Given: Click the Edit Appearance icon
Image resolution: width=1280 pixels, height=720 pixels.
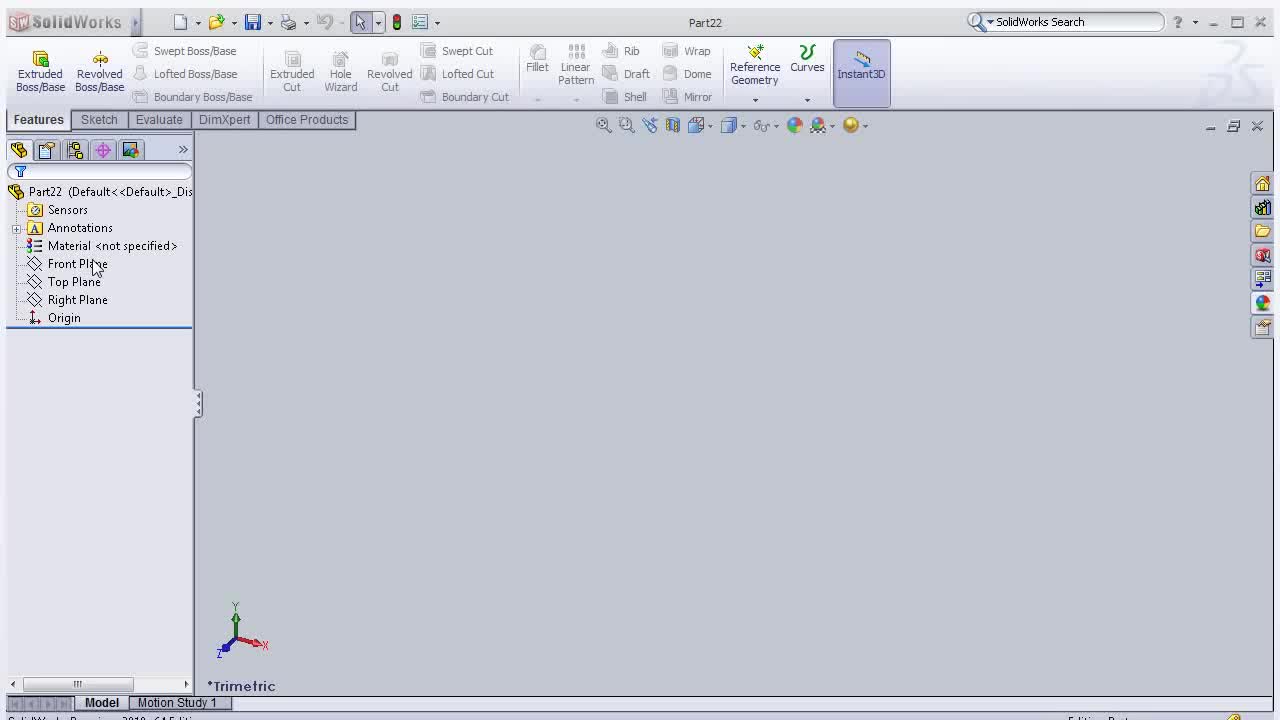Looking at the screenshot, I should [794, 125].
